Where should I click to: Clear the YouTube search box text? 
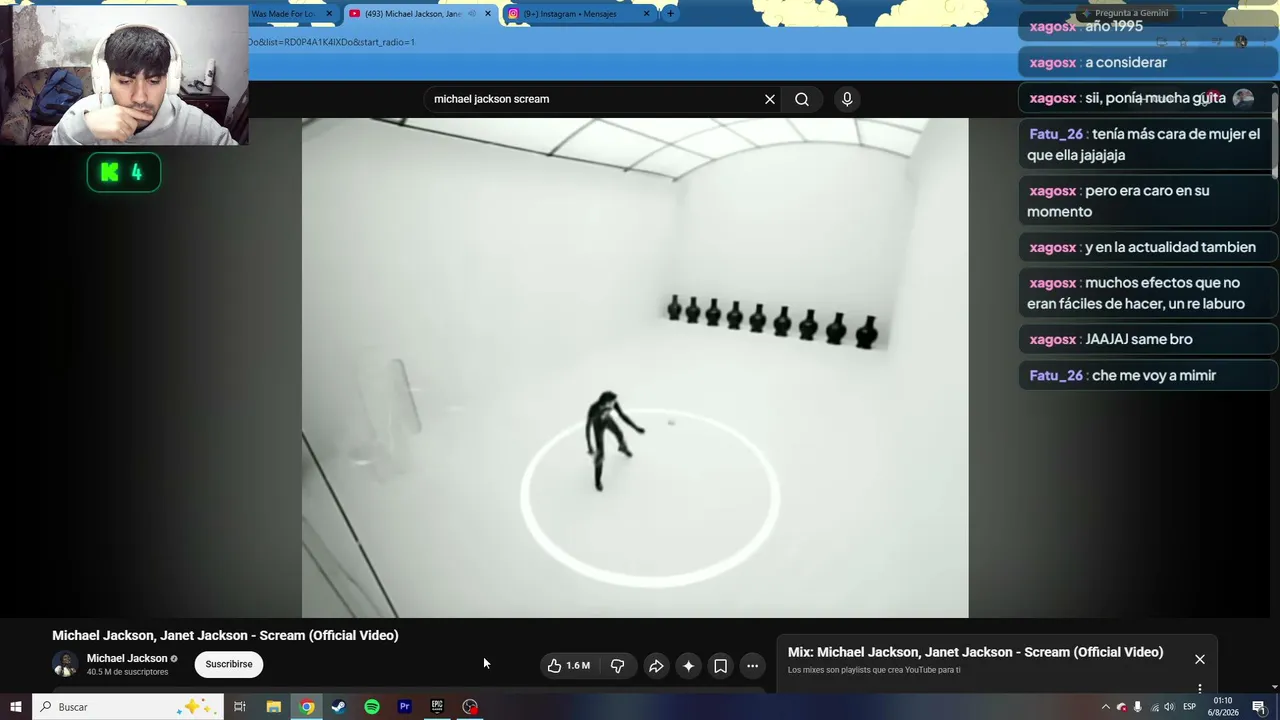770,99
